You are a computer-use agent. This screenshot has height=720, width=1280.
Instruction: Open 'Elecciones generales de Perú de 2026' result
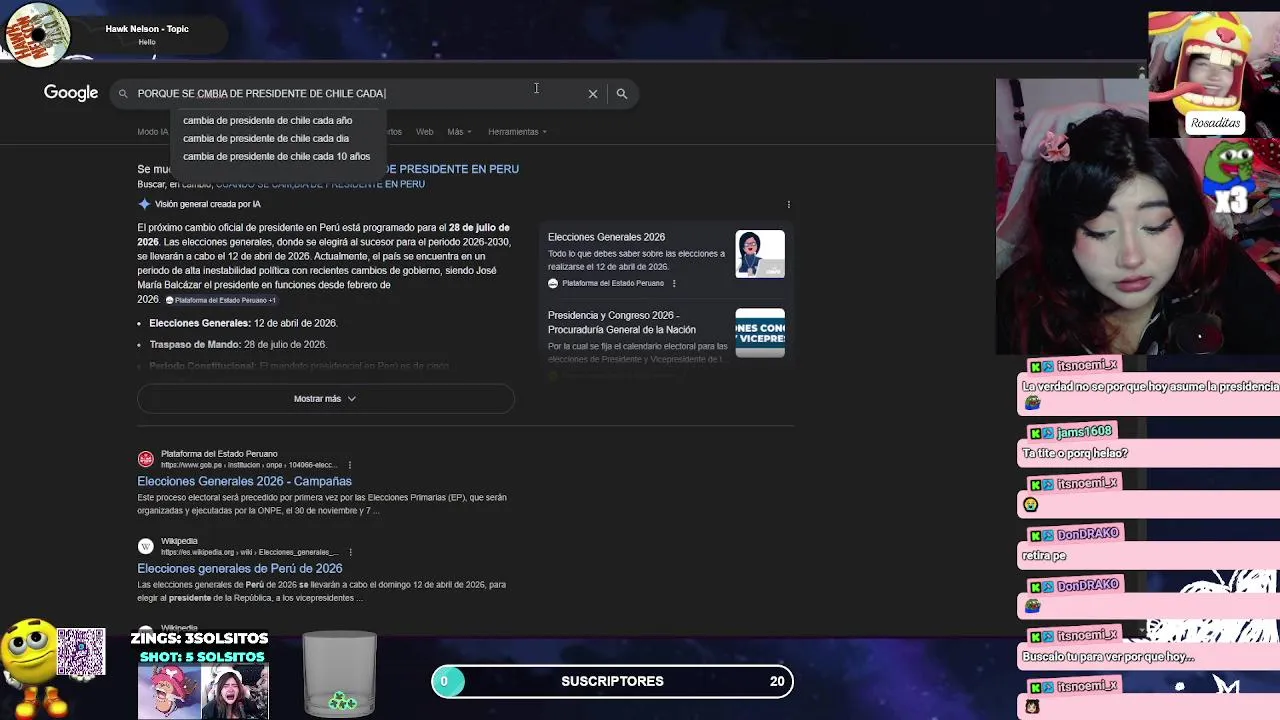point(240,568)
